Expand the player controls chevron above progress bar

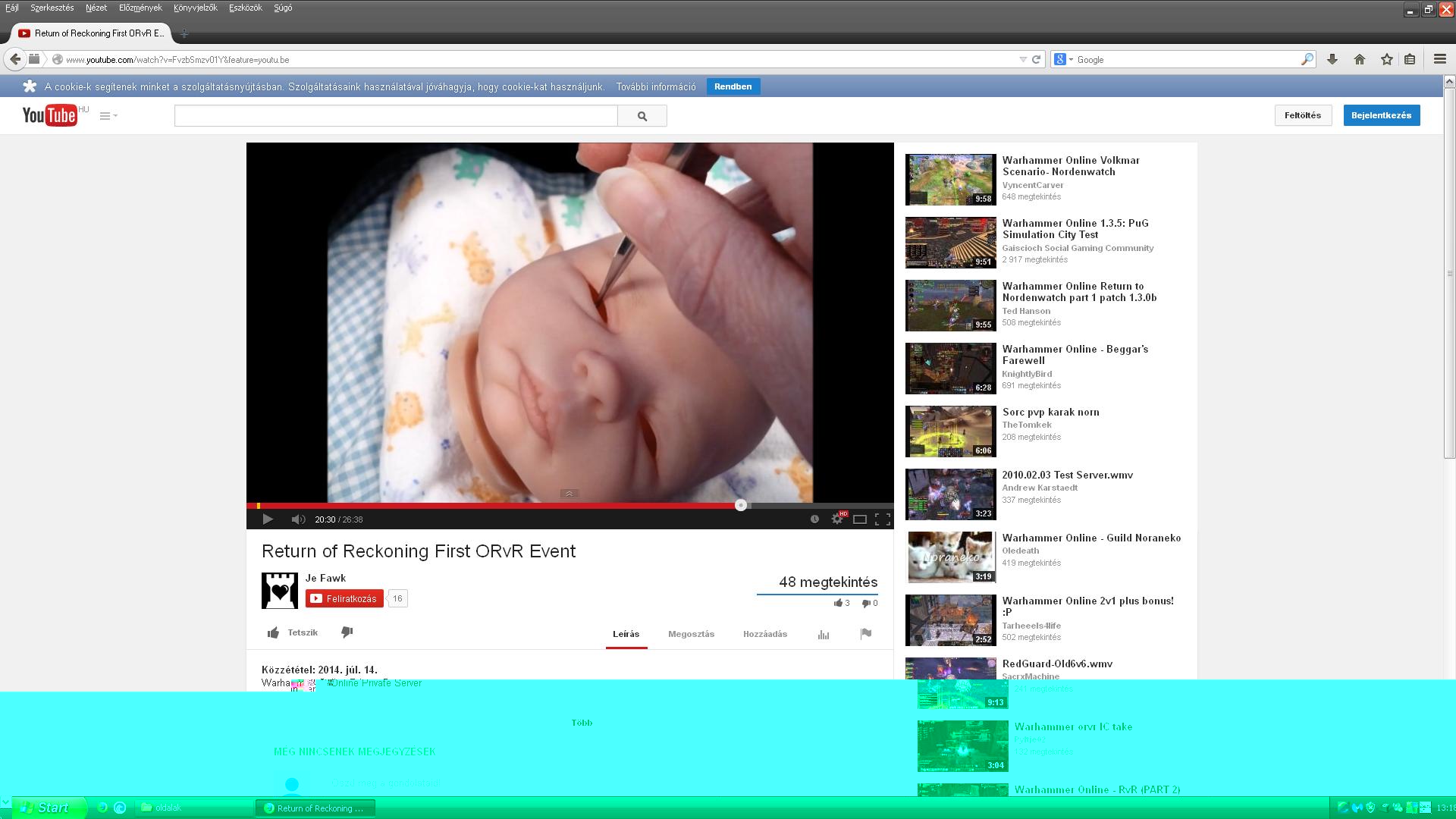click(569, 494)
